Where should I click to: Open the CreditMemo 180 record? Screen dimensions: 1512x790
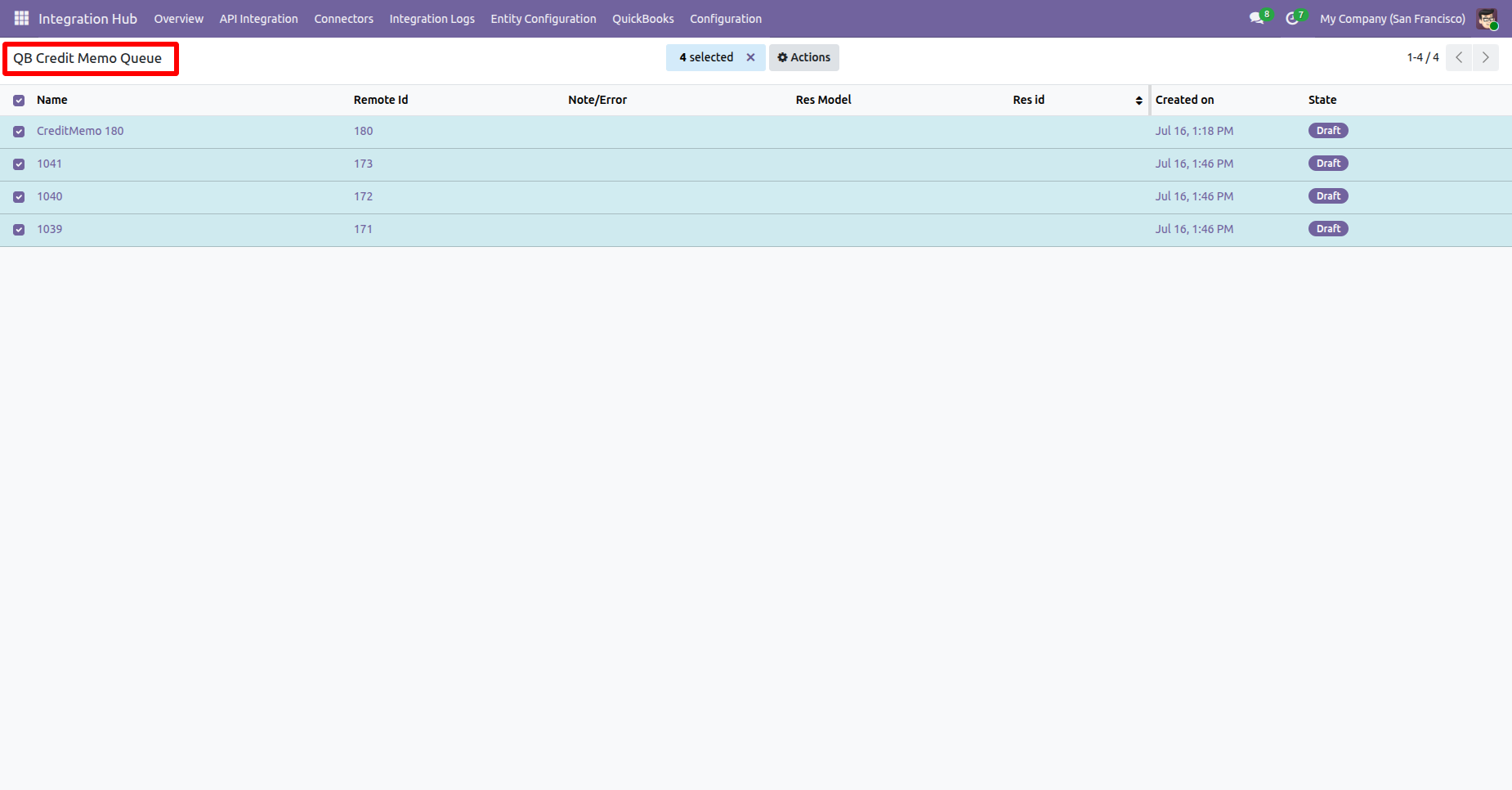point(80,131)
